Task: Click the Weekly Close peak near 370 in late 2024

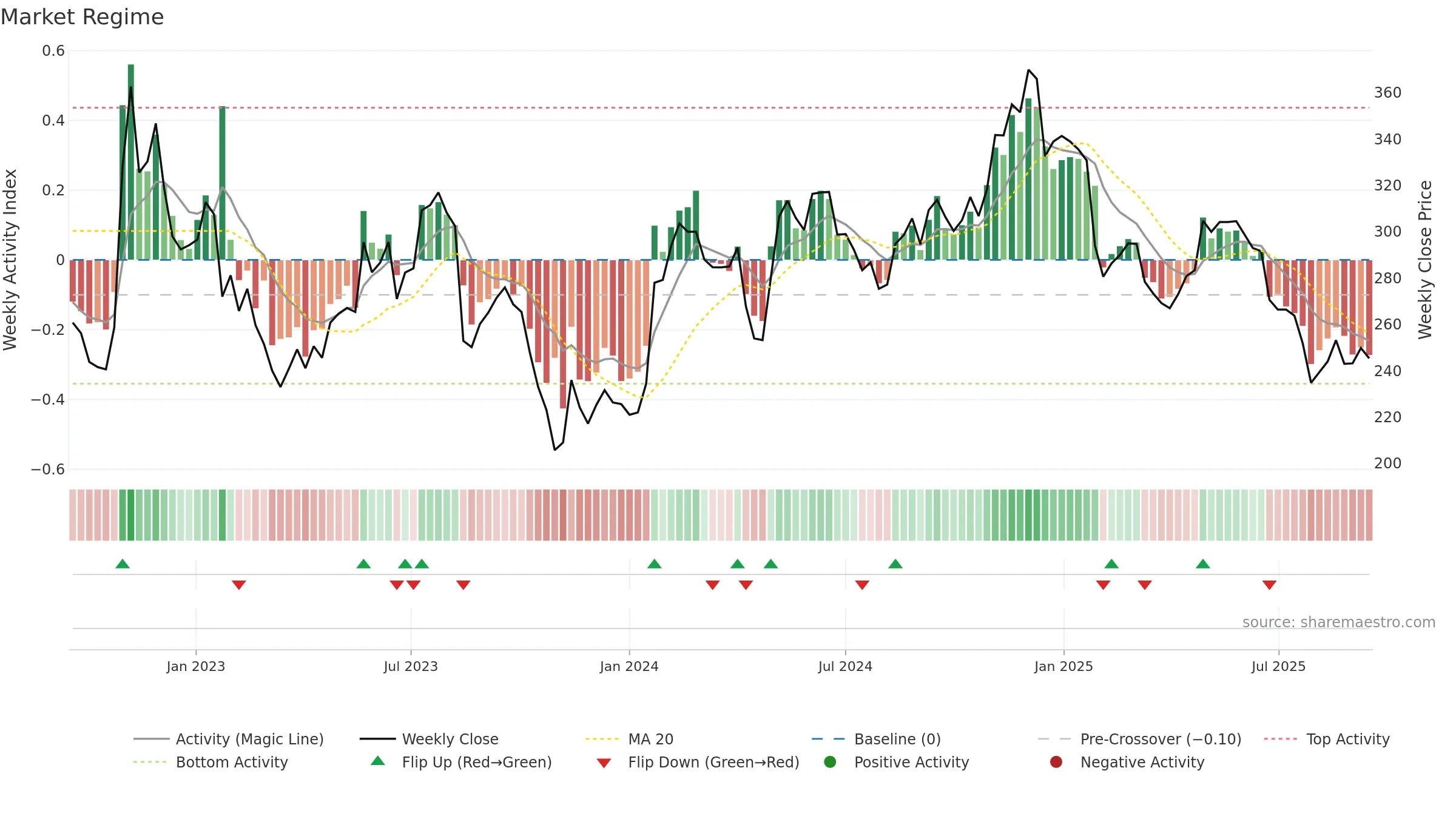Action: pos(1029,70)
